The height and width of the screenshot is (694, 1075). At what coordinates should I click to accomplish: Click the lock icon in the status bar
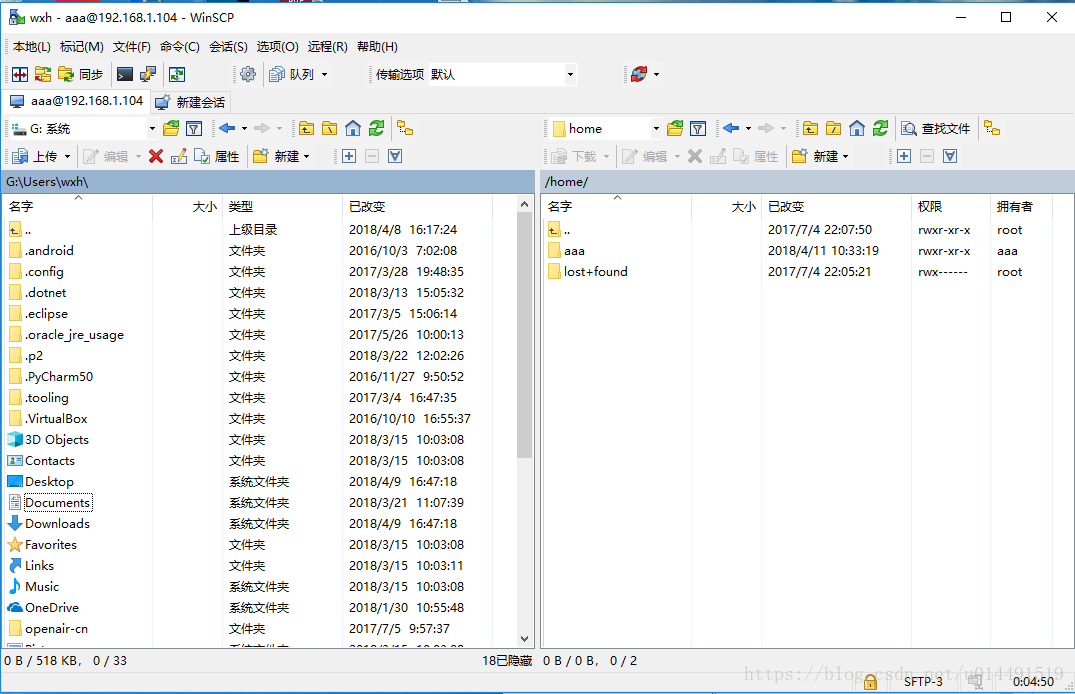tap(870, 682)
